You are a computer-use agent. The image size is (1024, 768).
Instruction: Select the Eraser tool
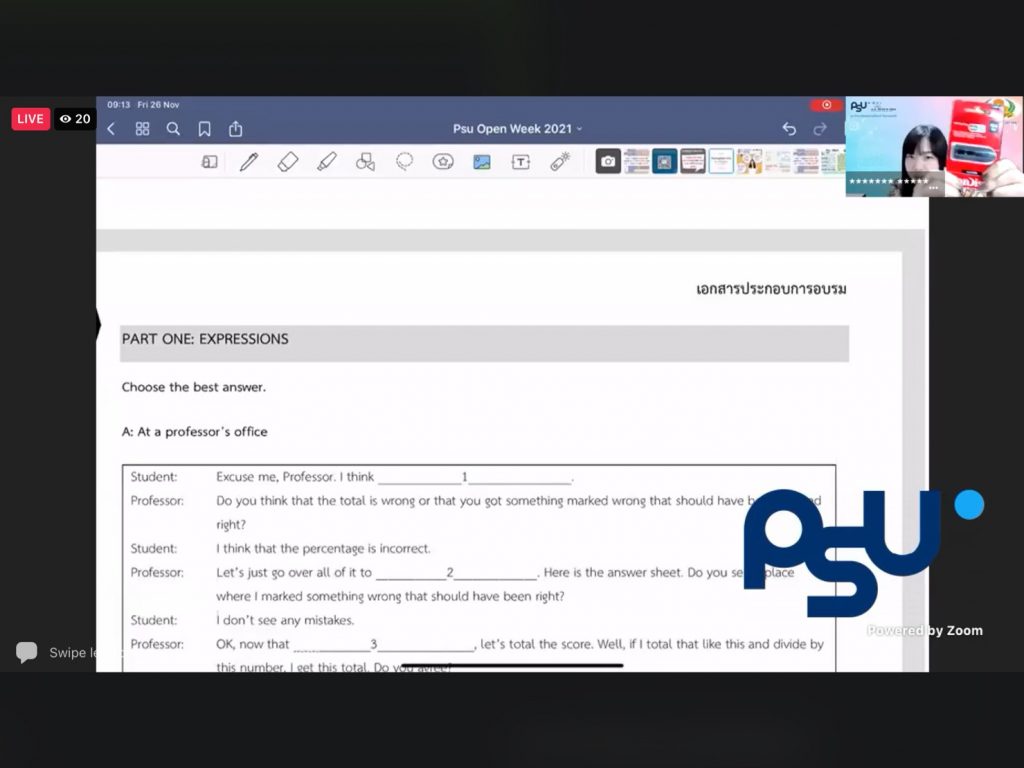click(288, 162)
